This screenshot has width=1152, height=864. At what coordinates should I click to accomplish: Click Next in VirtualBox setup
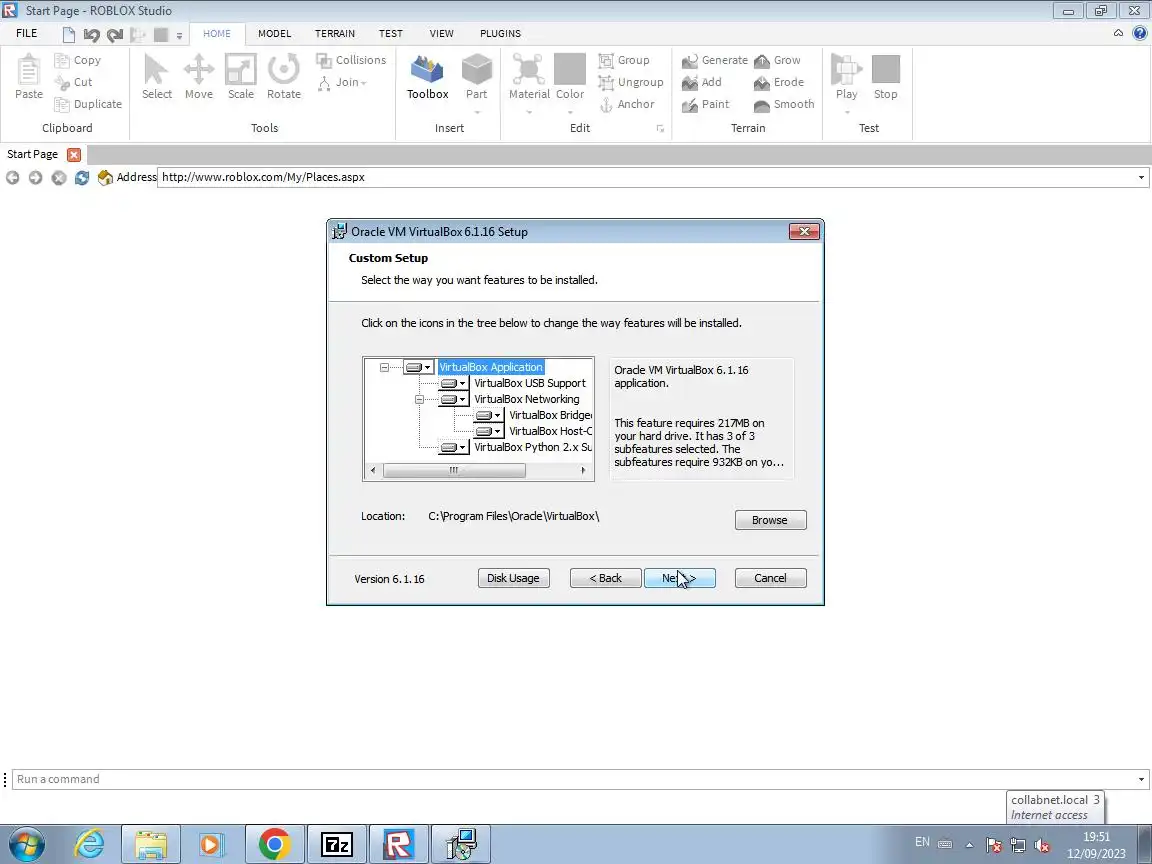[x=679, y=578]
